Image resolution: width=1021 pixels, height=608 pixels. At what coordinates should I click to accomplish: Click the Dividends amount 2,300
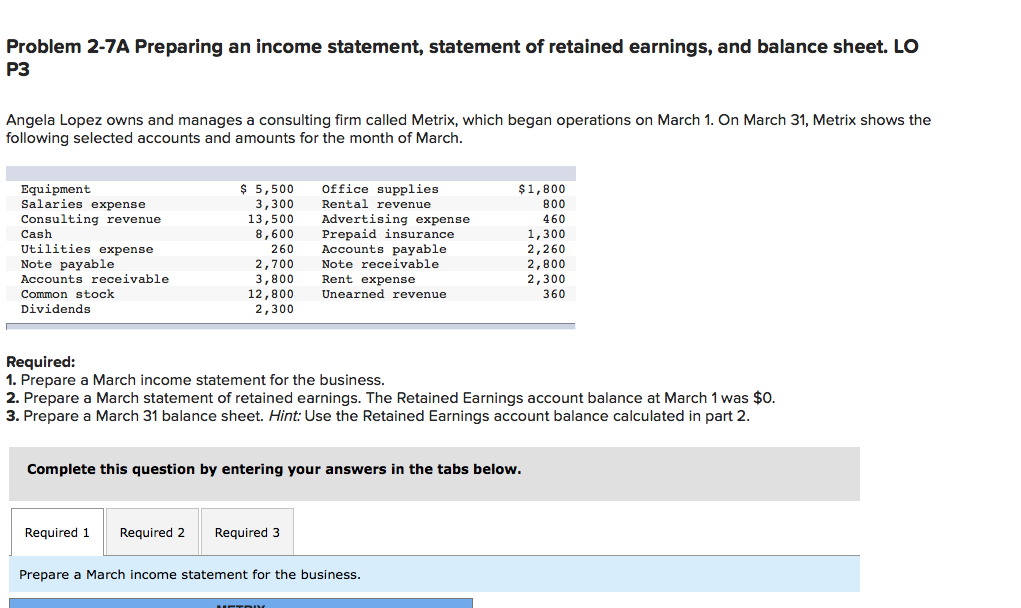click(278, 308)
